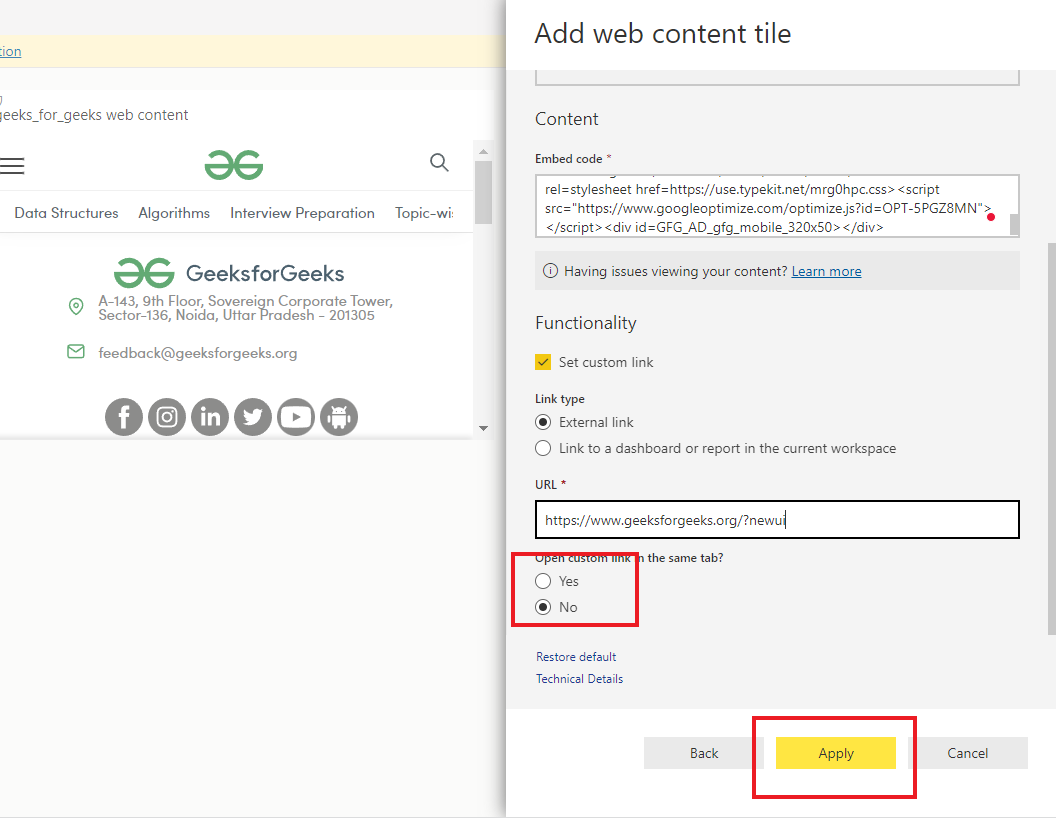The height and width of the screenshot is (825, 1056).
Task: Click the web tile scrollbar down arrow
Action: coord(484,428)
